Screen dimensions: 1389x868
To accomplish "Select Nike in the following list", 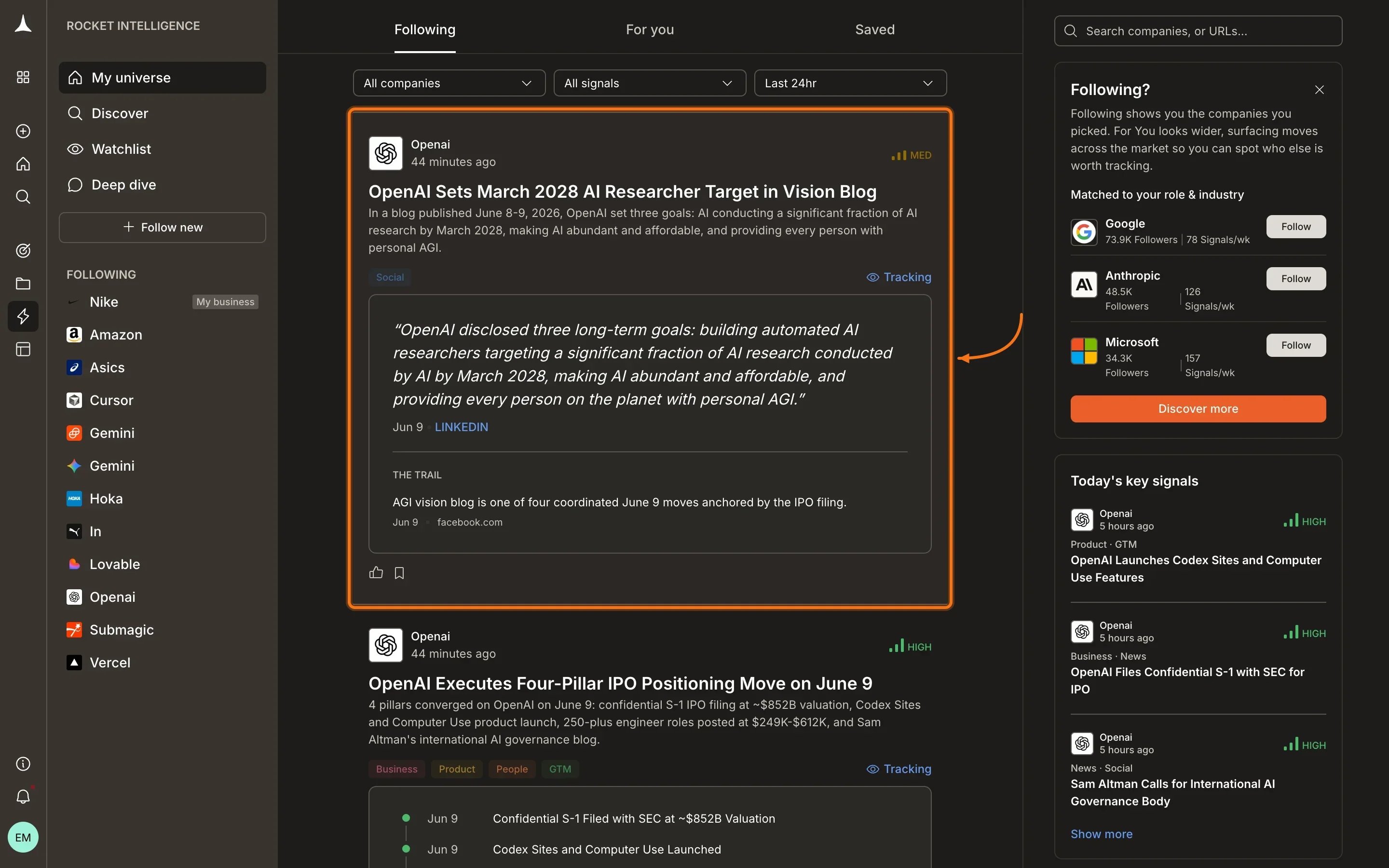I will [x=163, y=302].
